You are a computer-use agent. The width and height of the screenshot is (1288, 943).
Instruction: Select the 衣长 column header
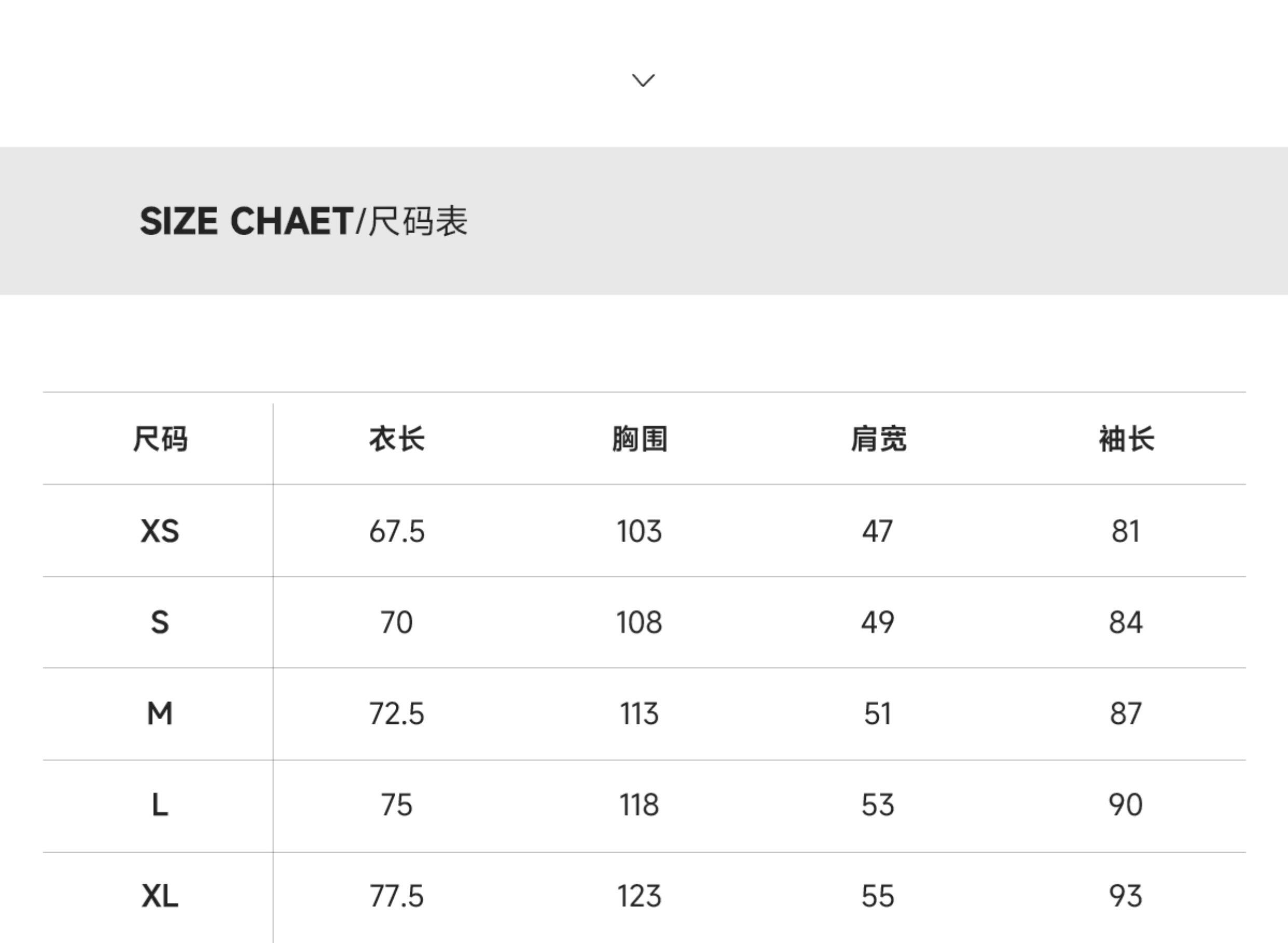point(397,439)
